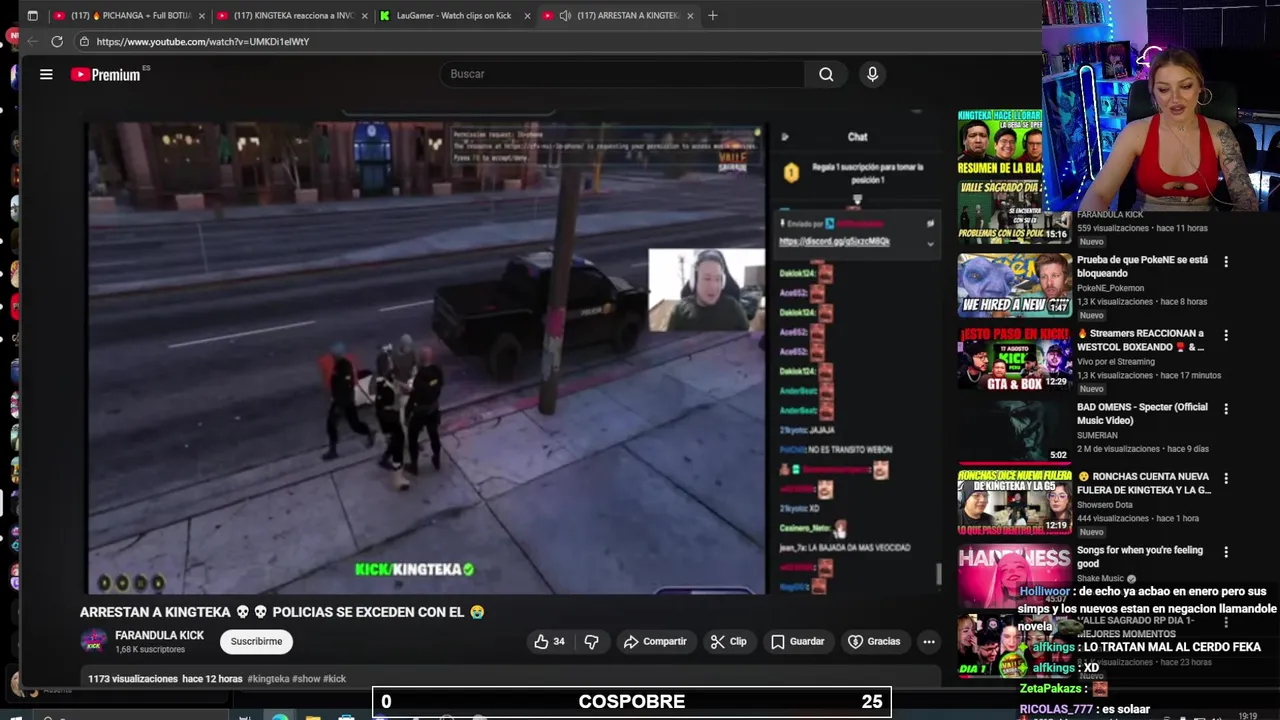Click the #kick hashtag
The image size is (1280, 720).
(334, 679)
